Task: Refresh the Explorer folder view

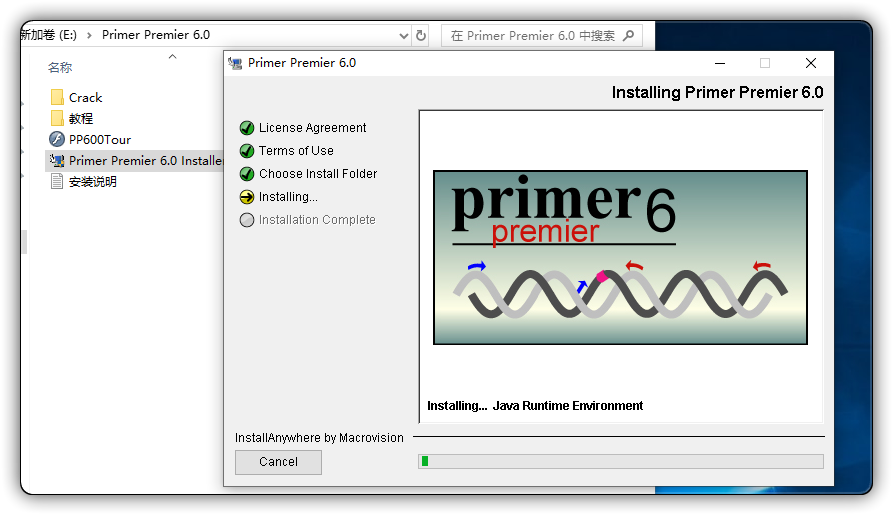Action: tap(421, 35)
